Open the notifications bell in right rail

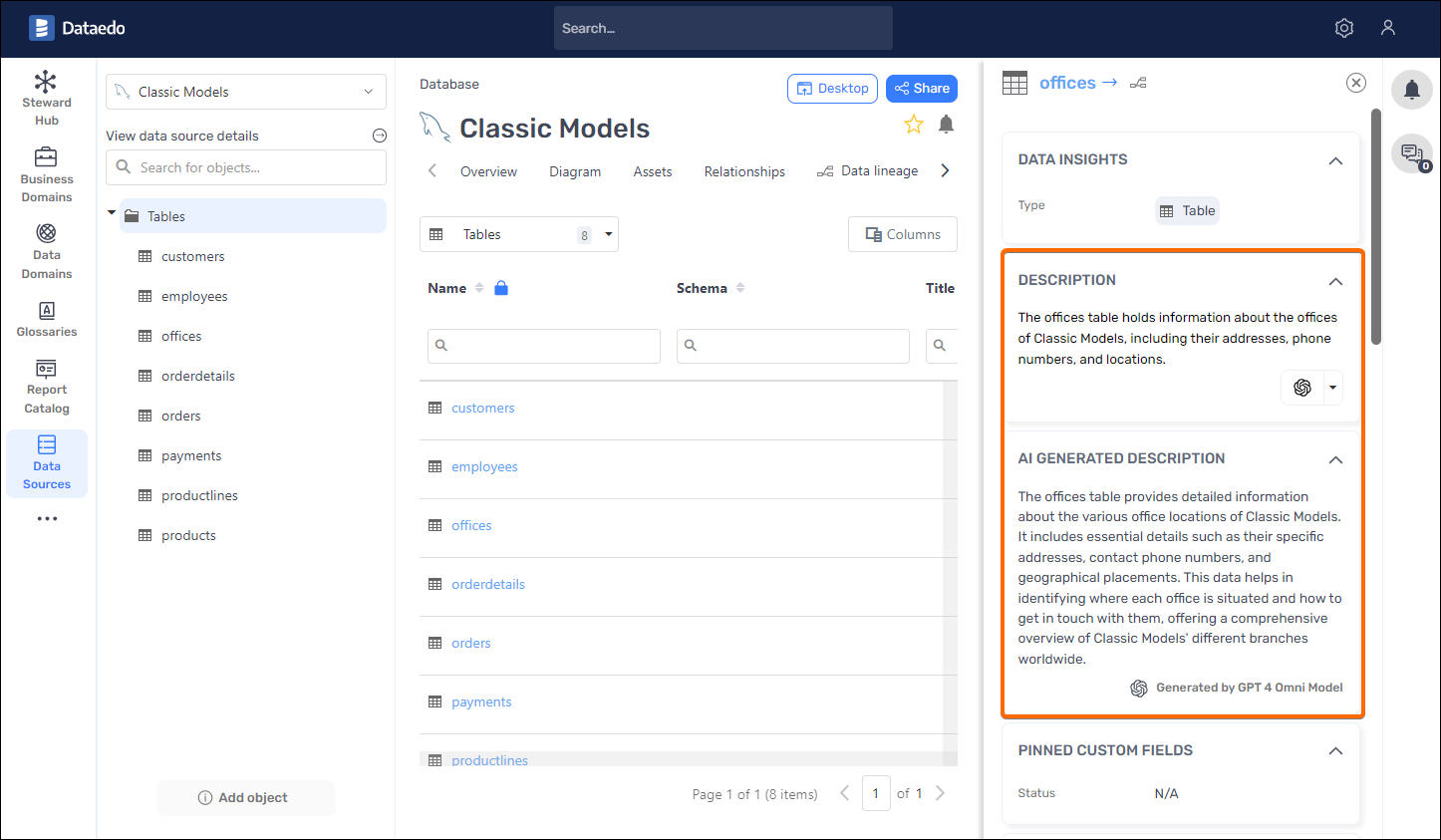point(1412,91)
